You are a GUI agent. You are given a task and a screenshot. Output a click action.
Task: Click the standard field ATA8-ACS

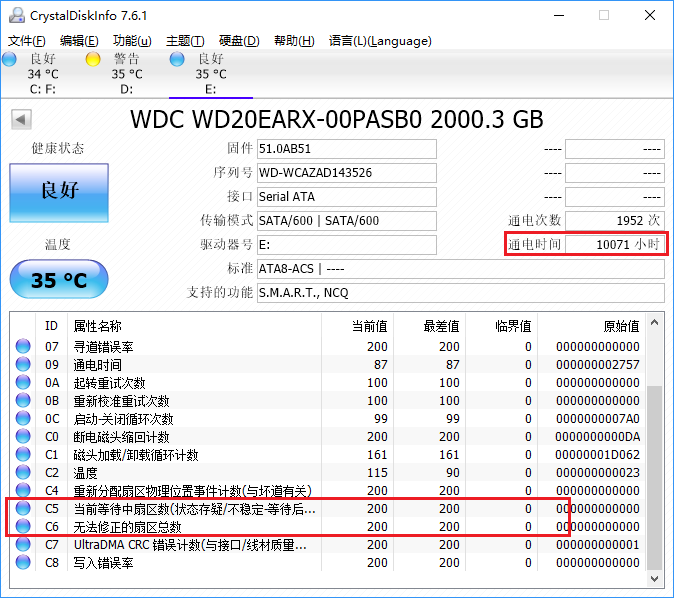point(461,269)
